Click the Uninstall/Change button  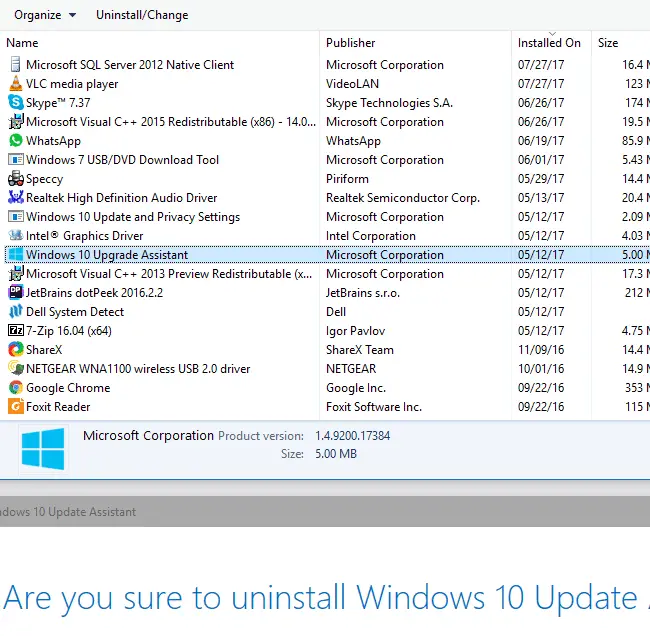[142, 15]
